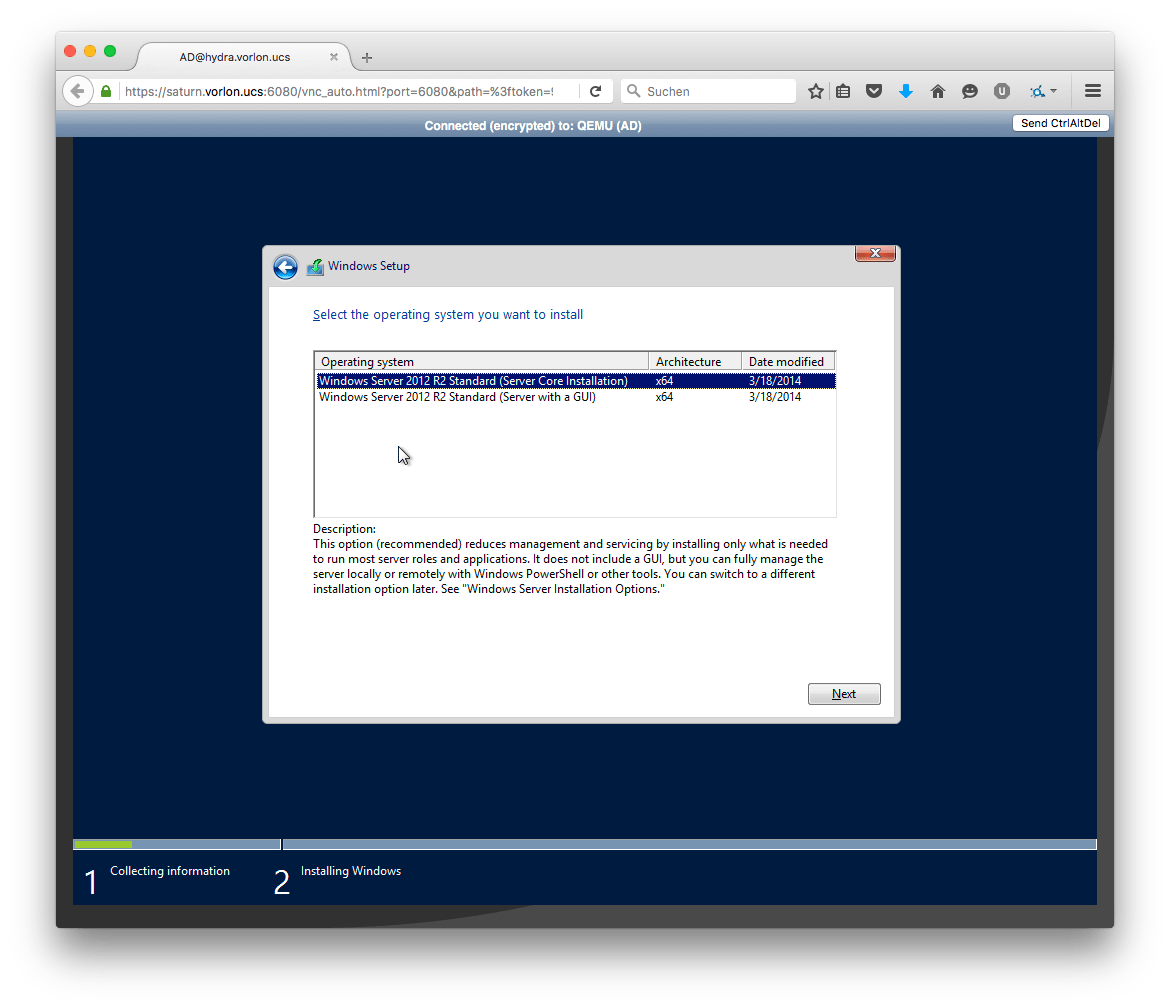The width and height of the screenshot is (1170, 1008).
Task: Open the downloads arrow icon
Action: click(906, 91)
